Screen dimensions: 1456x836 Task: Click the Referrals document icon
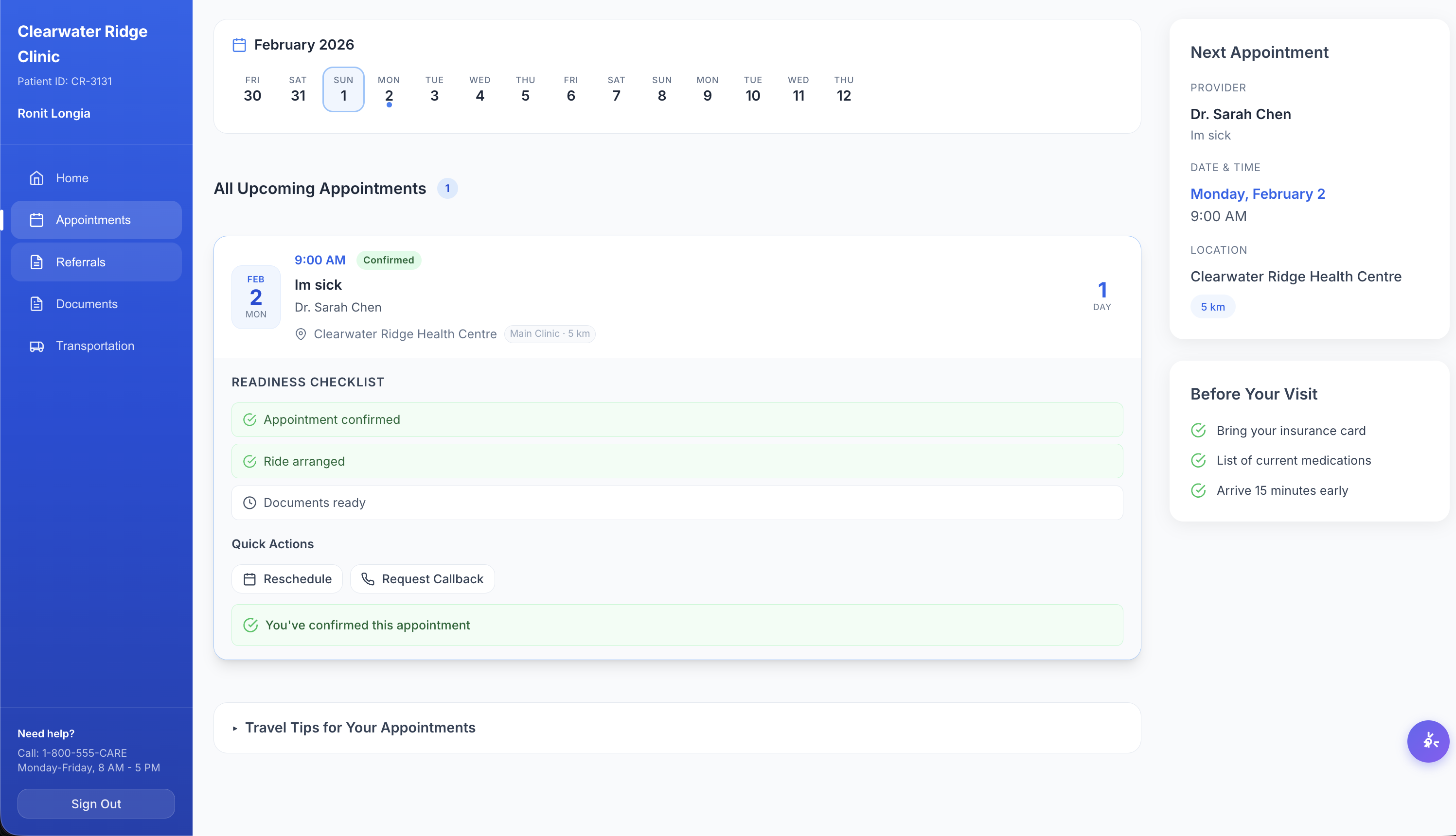pos(36,262)
